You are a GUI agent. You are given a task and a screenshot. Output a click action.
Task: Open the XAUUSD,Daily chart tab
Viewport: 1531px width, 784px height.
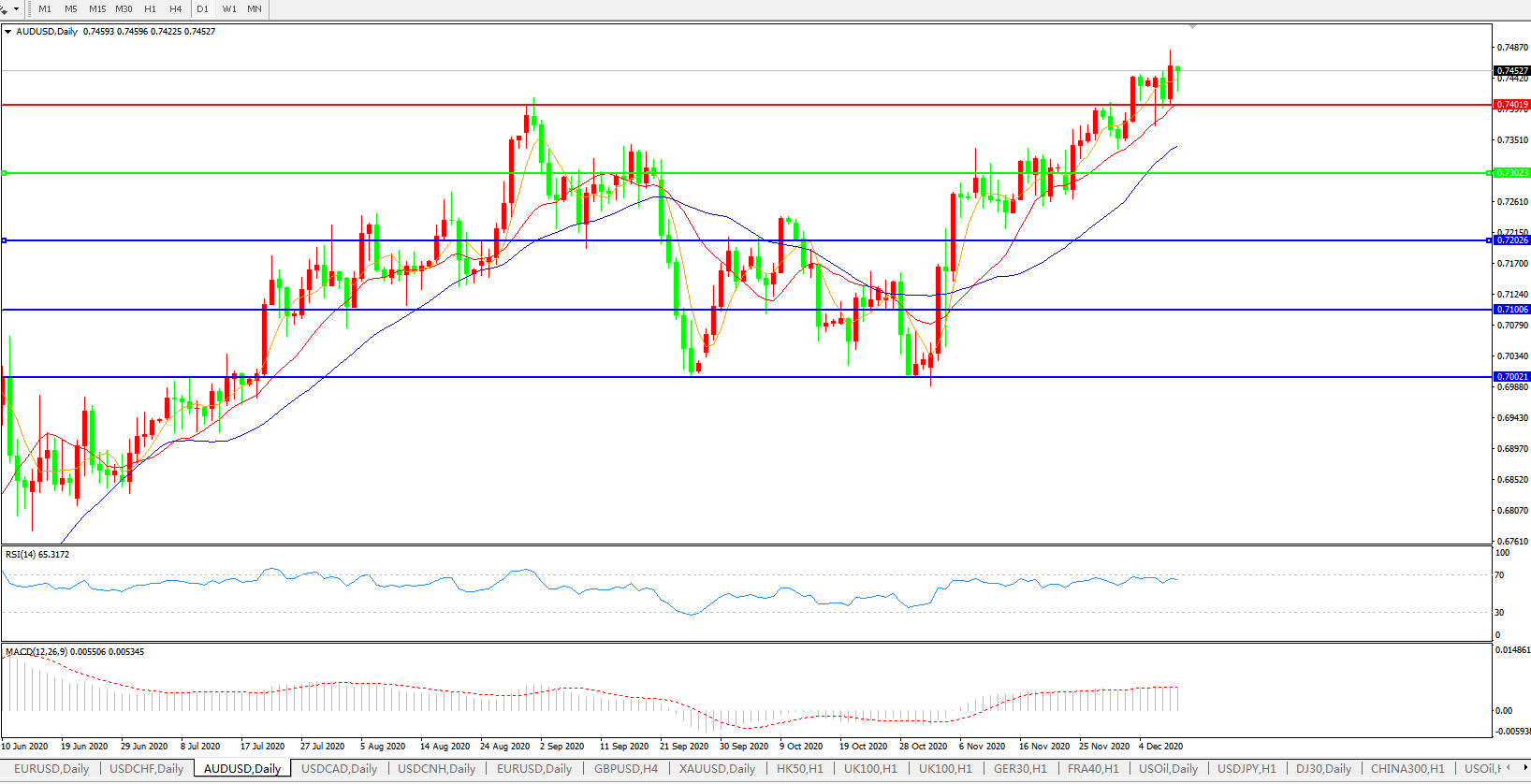pos(717,769)
